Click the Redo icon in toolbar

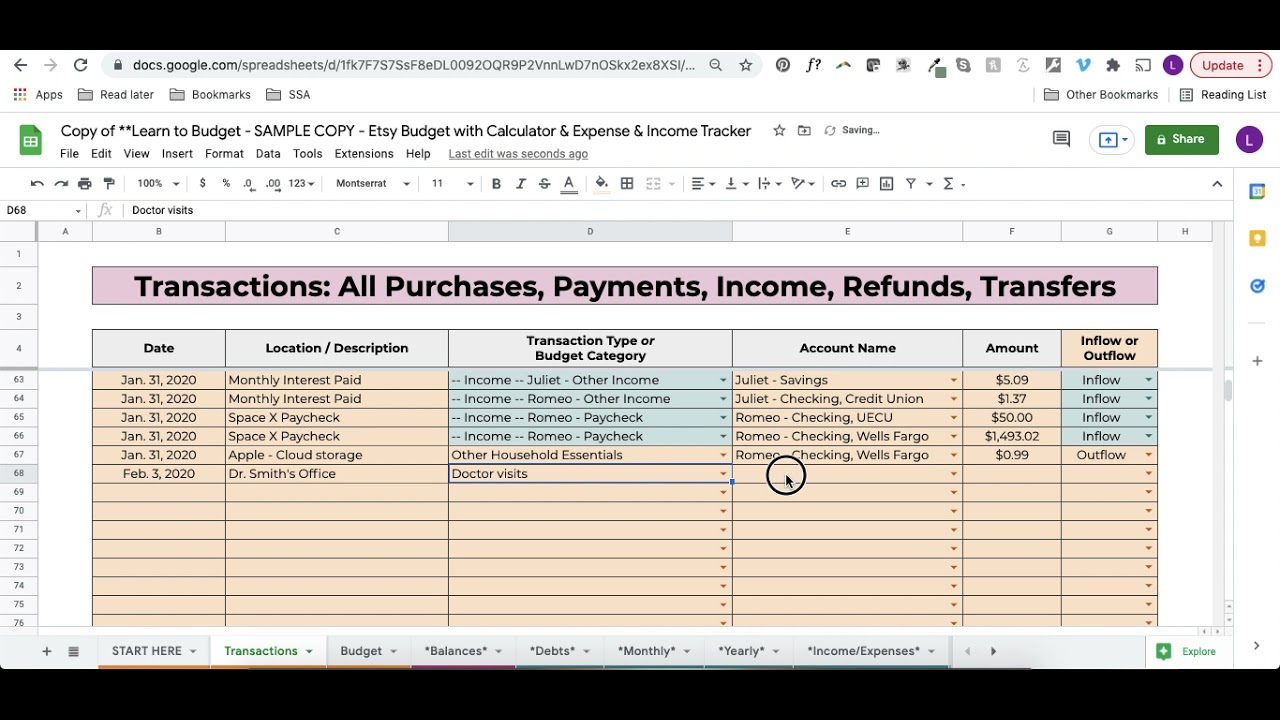[x=61, y=184]
